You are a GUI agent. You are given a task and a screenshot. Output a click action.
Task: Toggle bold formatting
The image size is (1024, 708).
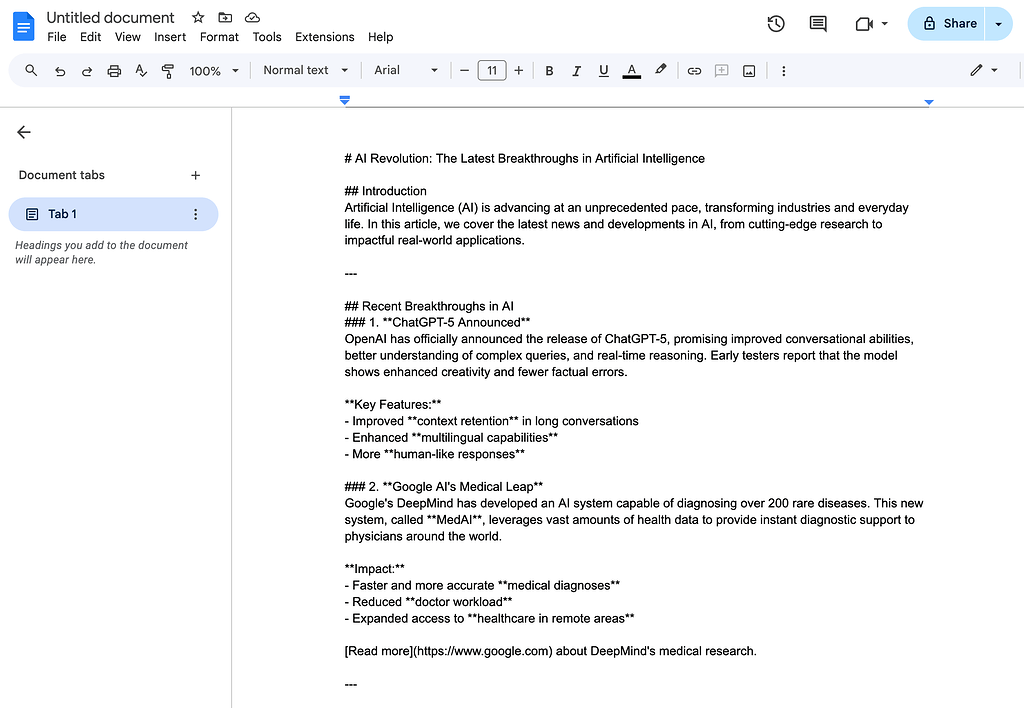(549, 70)
